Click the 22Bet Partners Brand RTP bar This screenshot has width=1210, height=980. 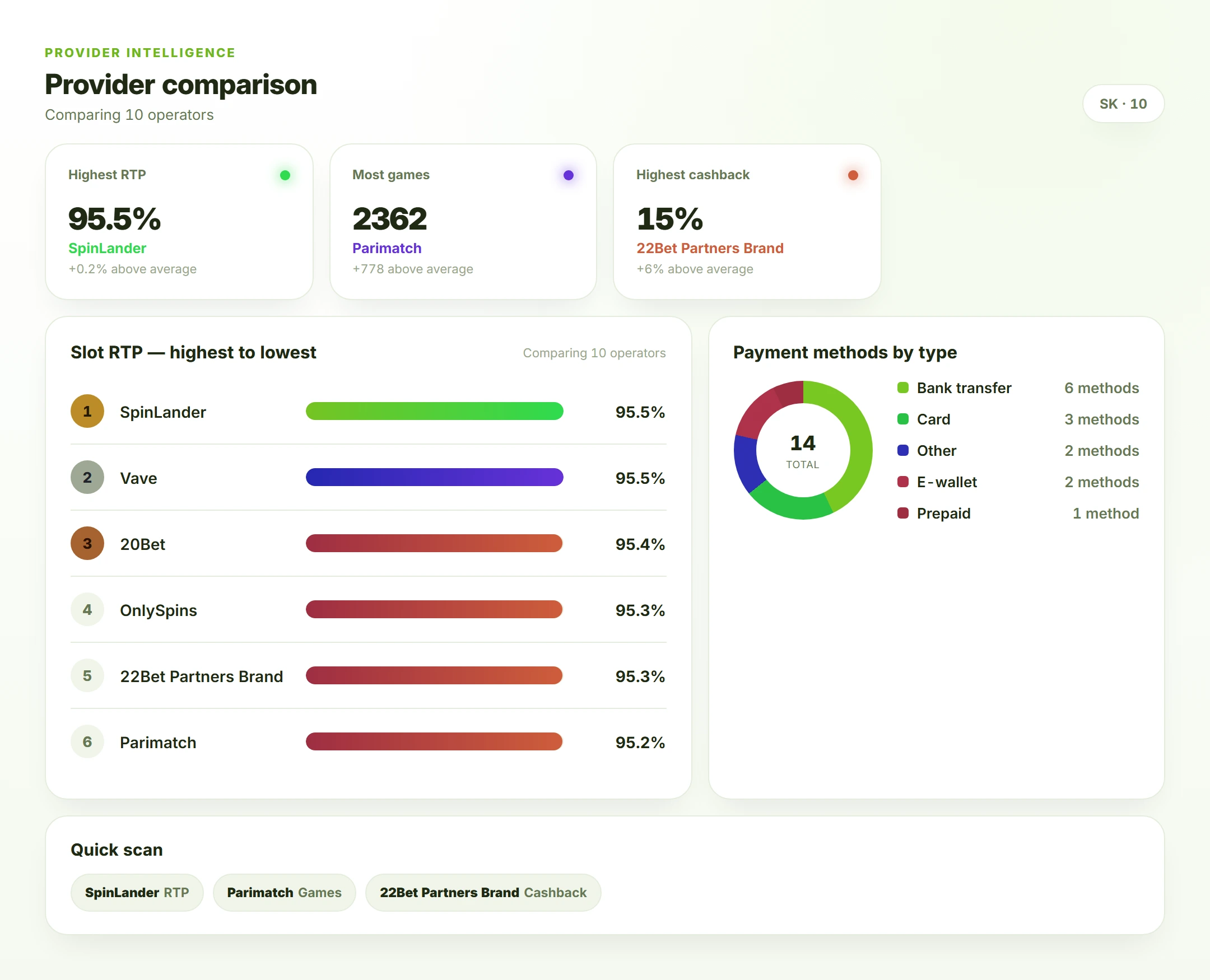(434, 676)
